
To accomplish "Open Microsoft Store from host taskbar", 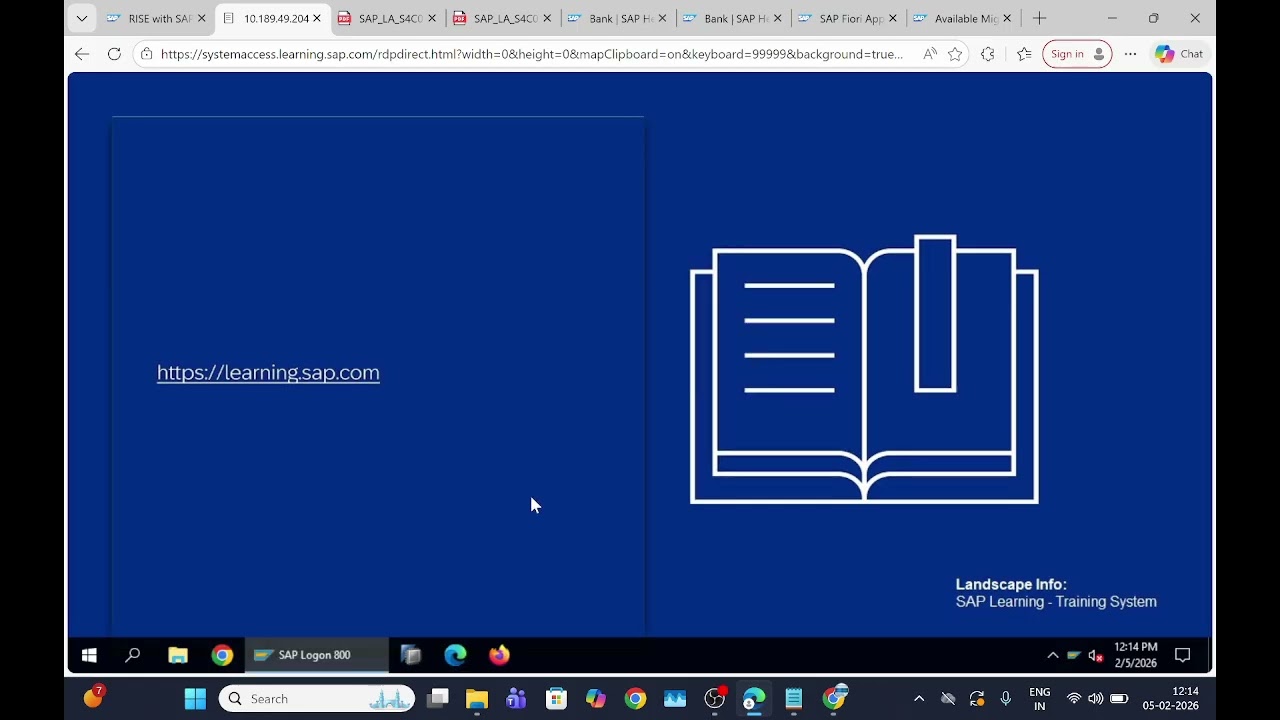I will pos(556,698).
